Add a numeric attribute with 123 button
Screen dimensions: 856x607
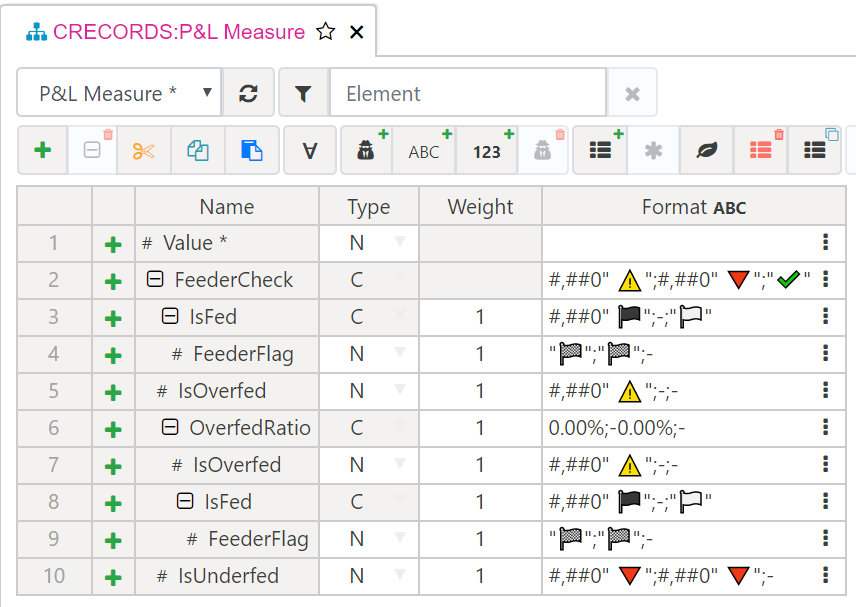[x=487, y=151]
